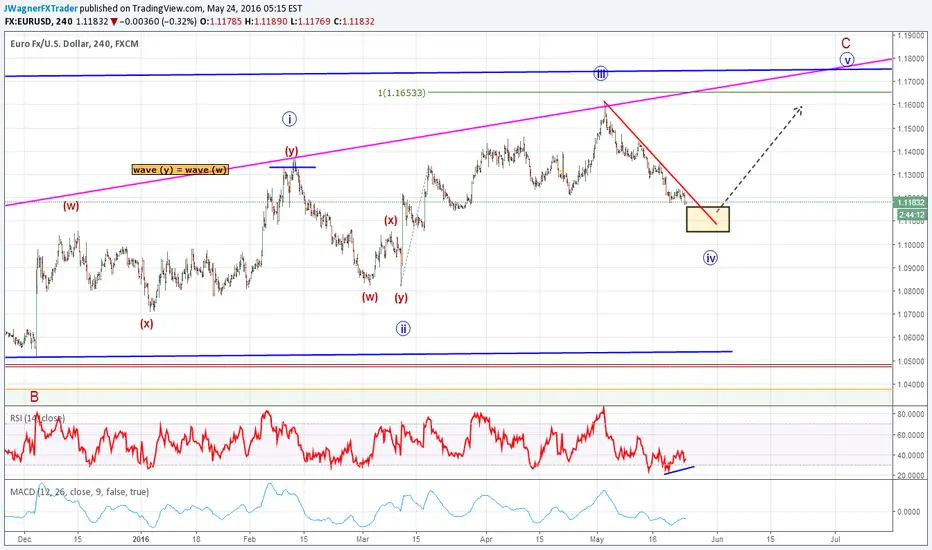
Task: Click the red C wave label
Action: coord(846,43)
